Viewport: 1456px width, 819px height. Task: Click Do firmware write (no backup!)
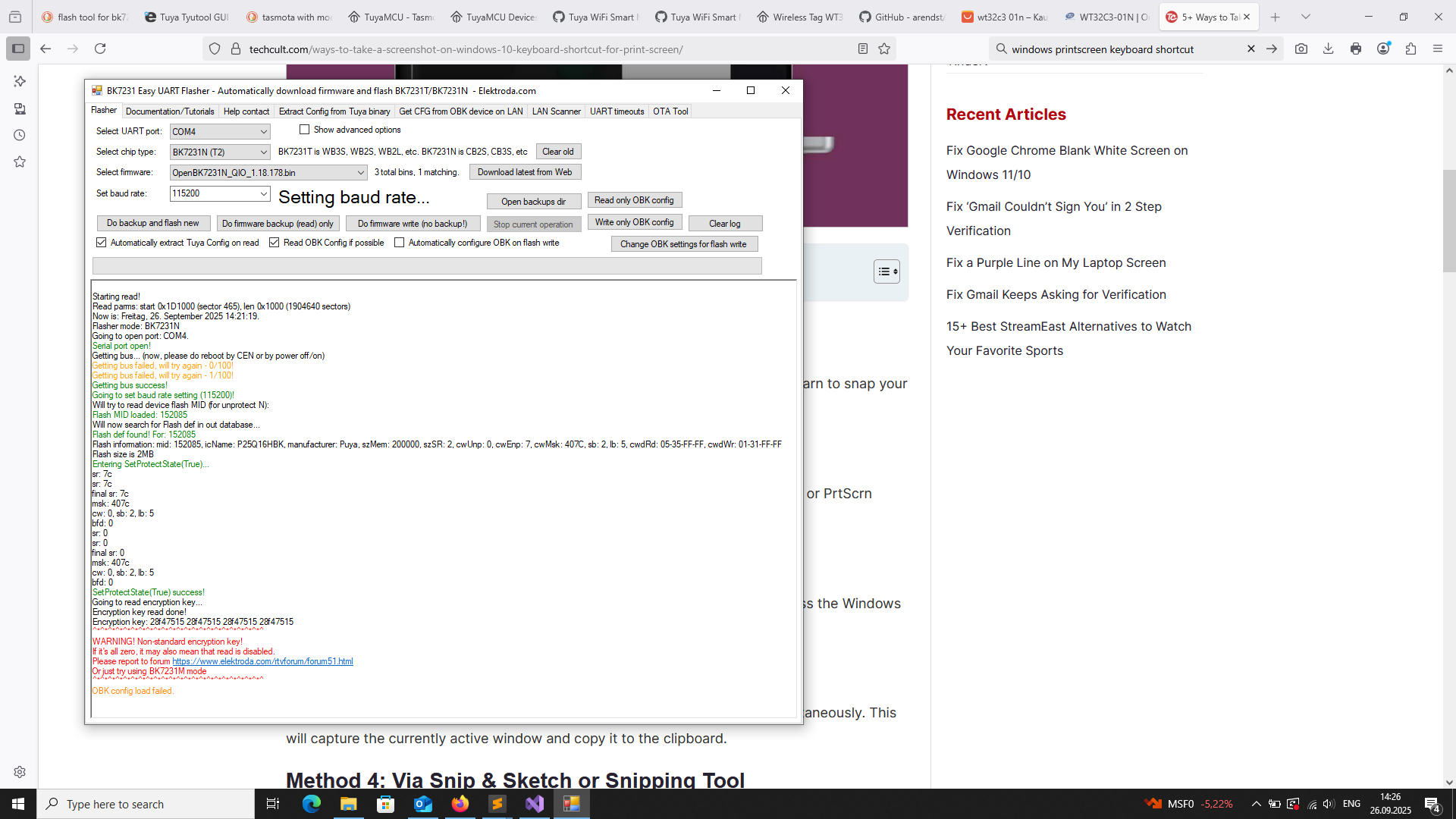(413, 224)
